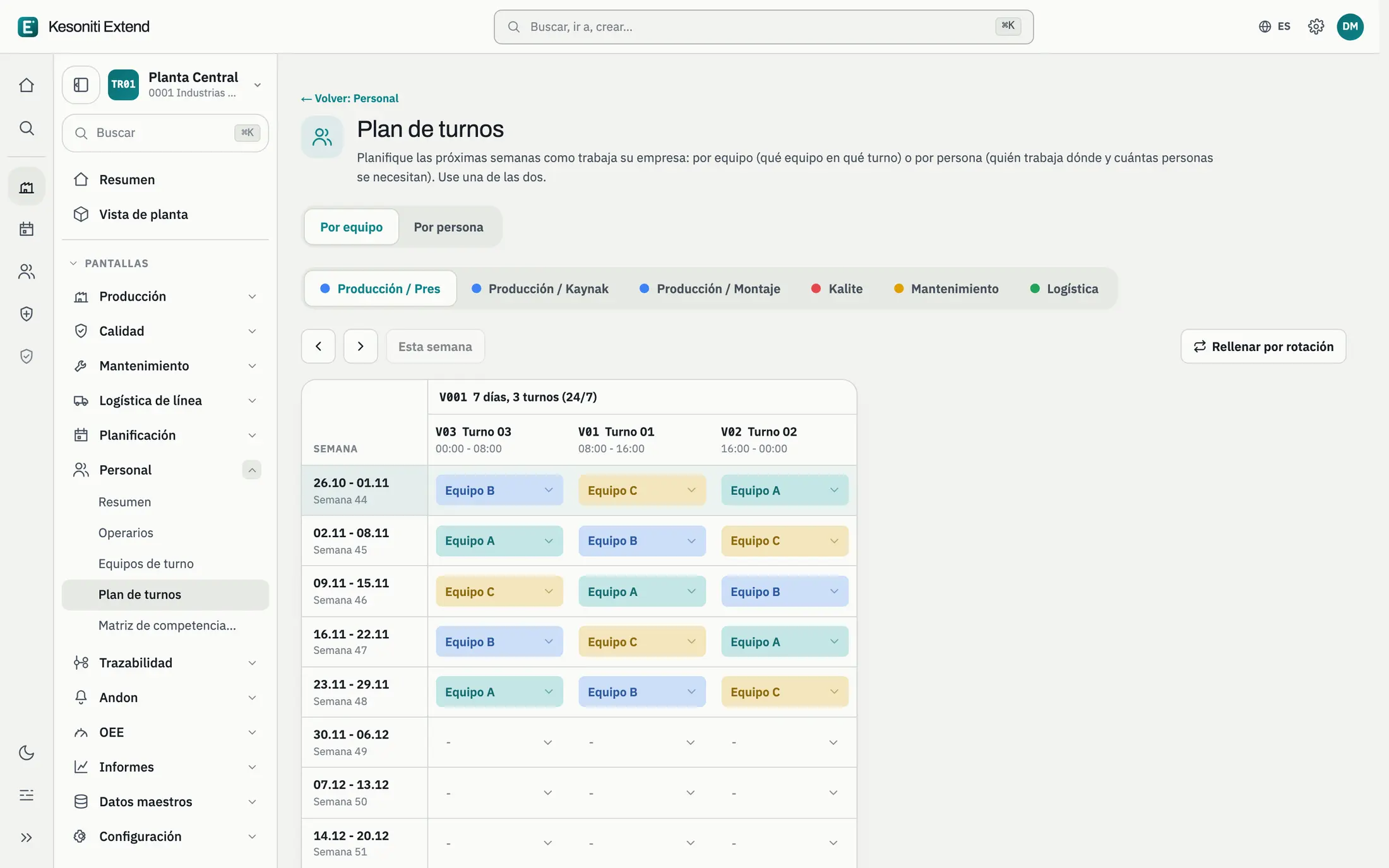Toggle the sidebar panel icon
Image resolution: width=1389 pixels, height=868 pixels.
(x=81, y=85)
